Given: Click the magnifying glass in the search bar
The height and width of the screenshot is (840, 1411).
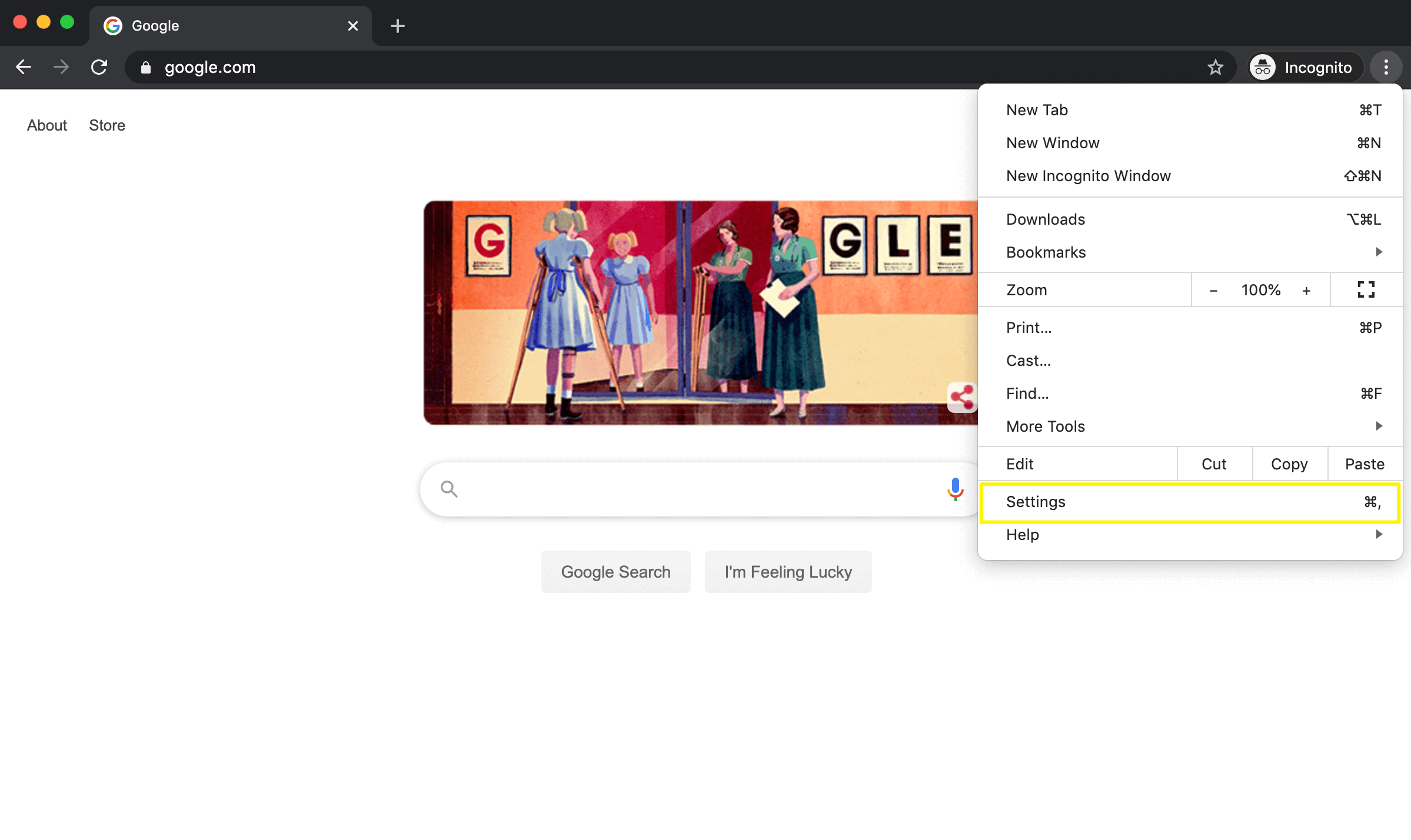Looking at the screenshot, I should (x=449, y=489).
